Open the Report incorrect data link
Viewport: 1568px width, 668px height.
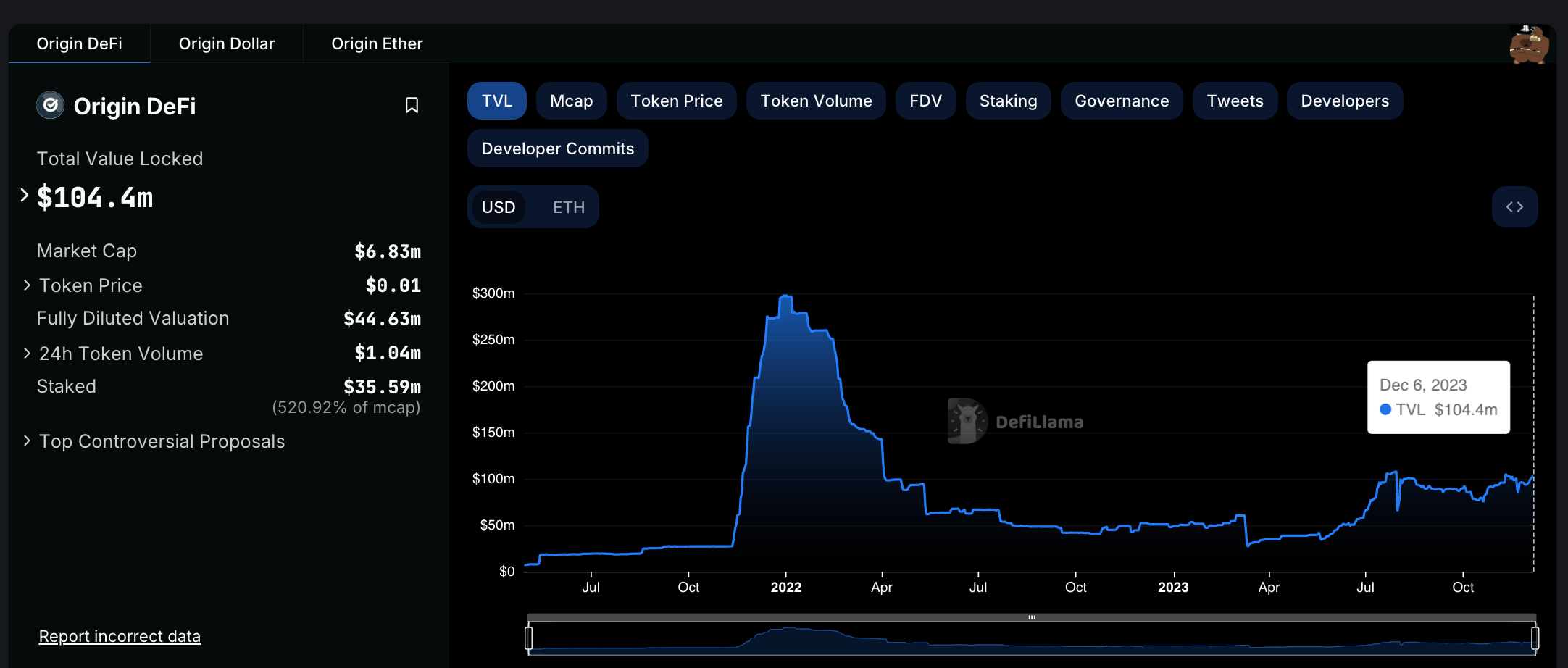pyautogui.click(x=120, y=636)
